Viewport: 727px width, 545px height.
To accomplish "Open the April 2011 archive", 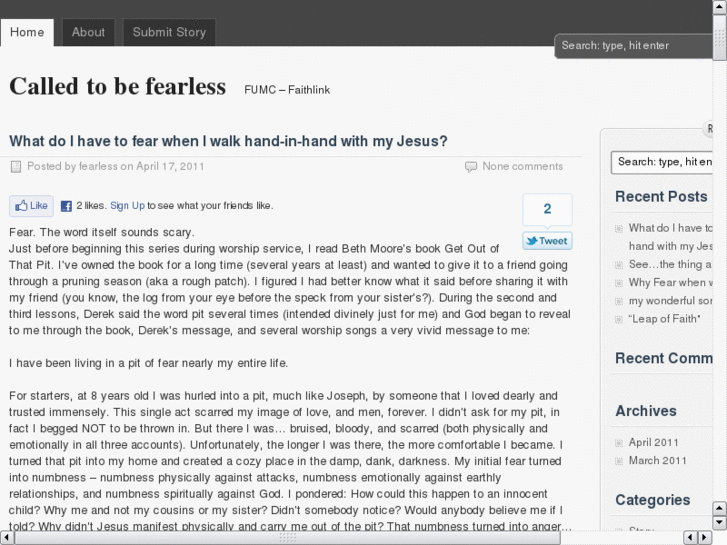I will coord(653,442).
